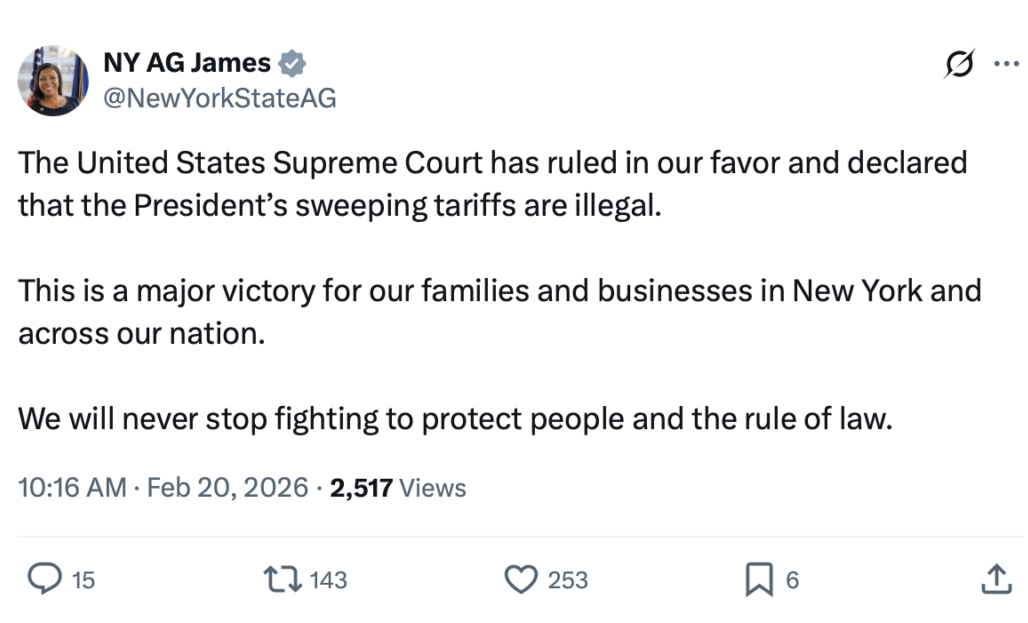Click the "major victory" paragraph of the tweet
Viewport: 1028px width, 623px height.
499,311
